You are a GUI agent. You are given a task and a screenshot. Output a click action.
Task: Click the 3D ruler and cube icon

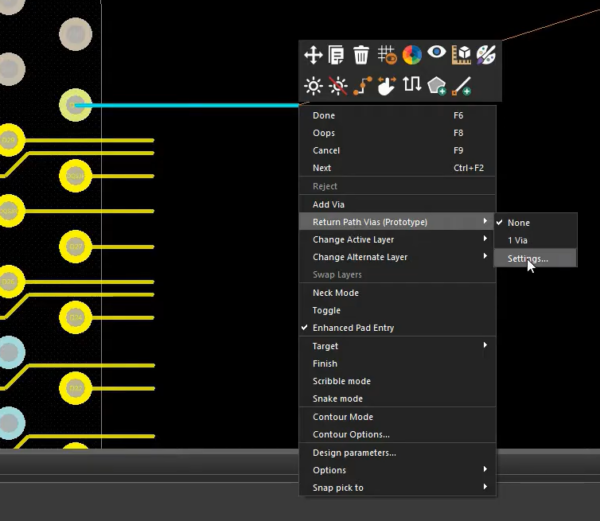[461, 55]
